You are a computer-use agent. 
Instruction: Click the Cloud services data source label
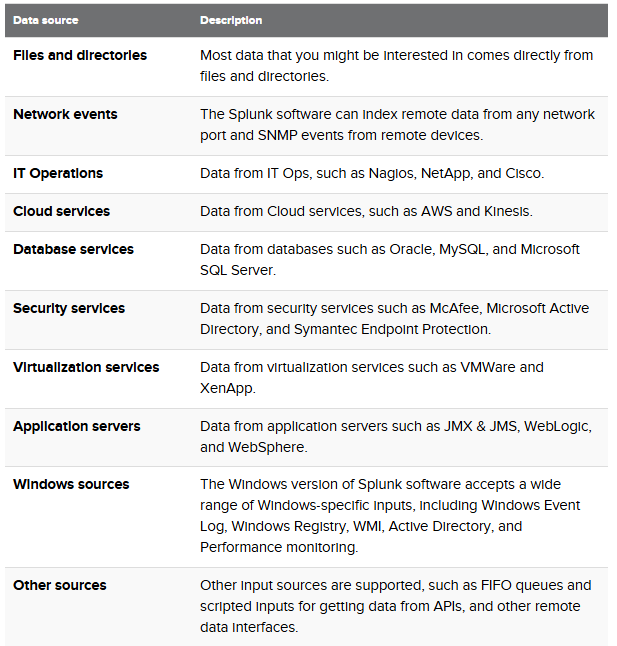[x=61, y=211]
